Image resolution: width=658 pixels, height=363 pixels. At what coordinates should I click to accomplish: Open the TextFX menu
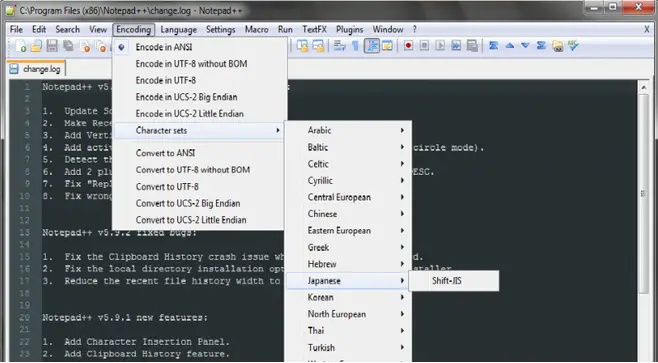click(x=314, y=29)
